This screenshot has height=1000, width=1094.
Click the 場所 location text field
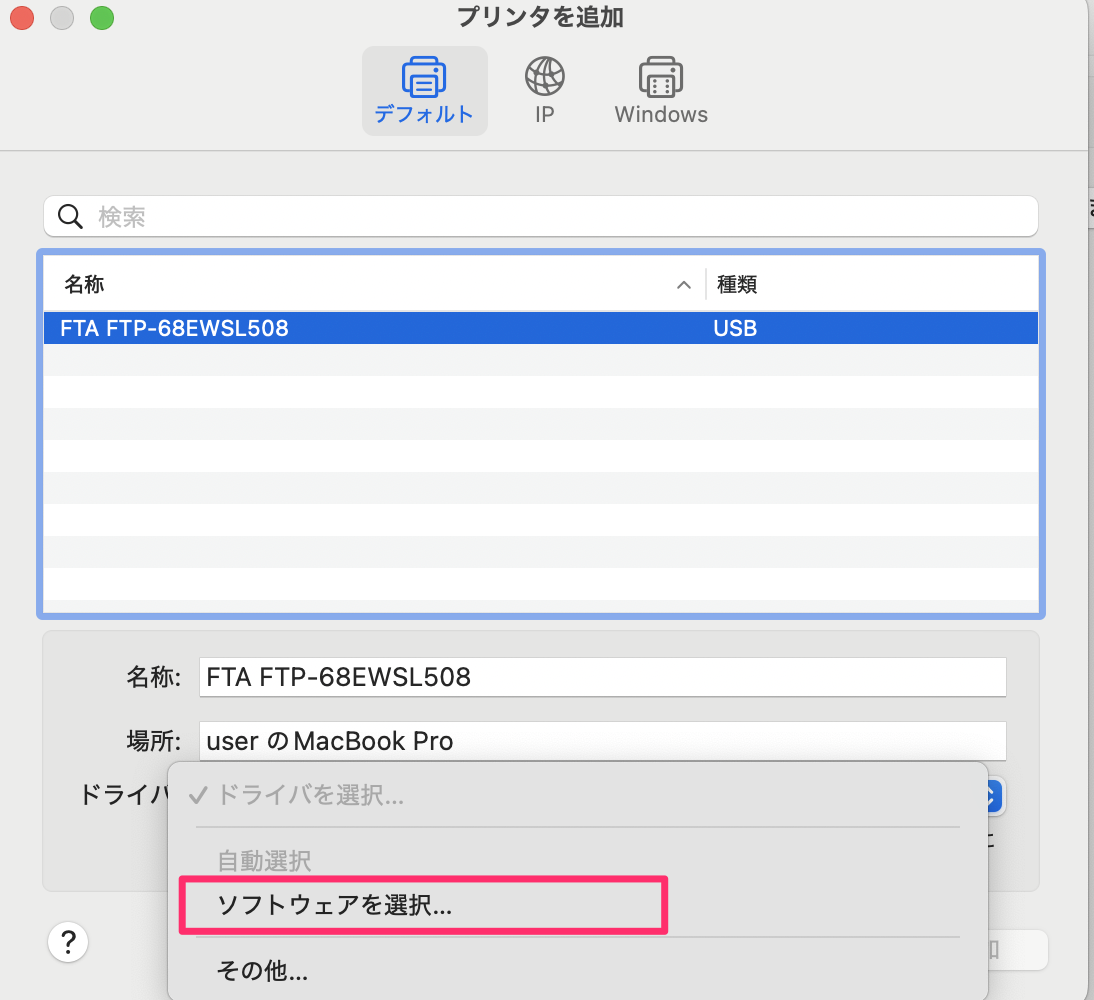pyautogui.click(x=602, y=741)
